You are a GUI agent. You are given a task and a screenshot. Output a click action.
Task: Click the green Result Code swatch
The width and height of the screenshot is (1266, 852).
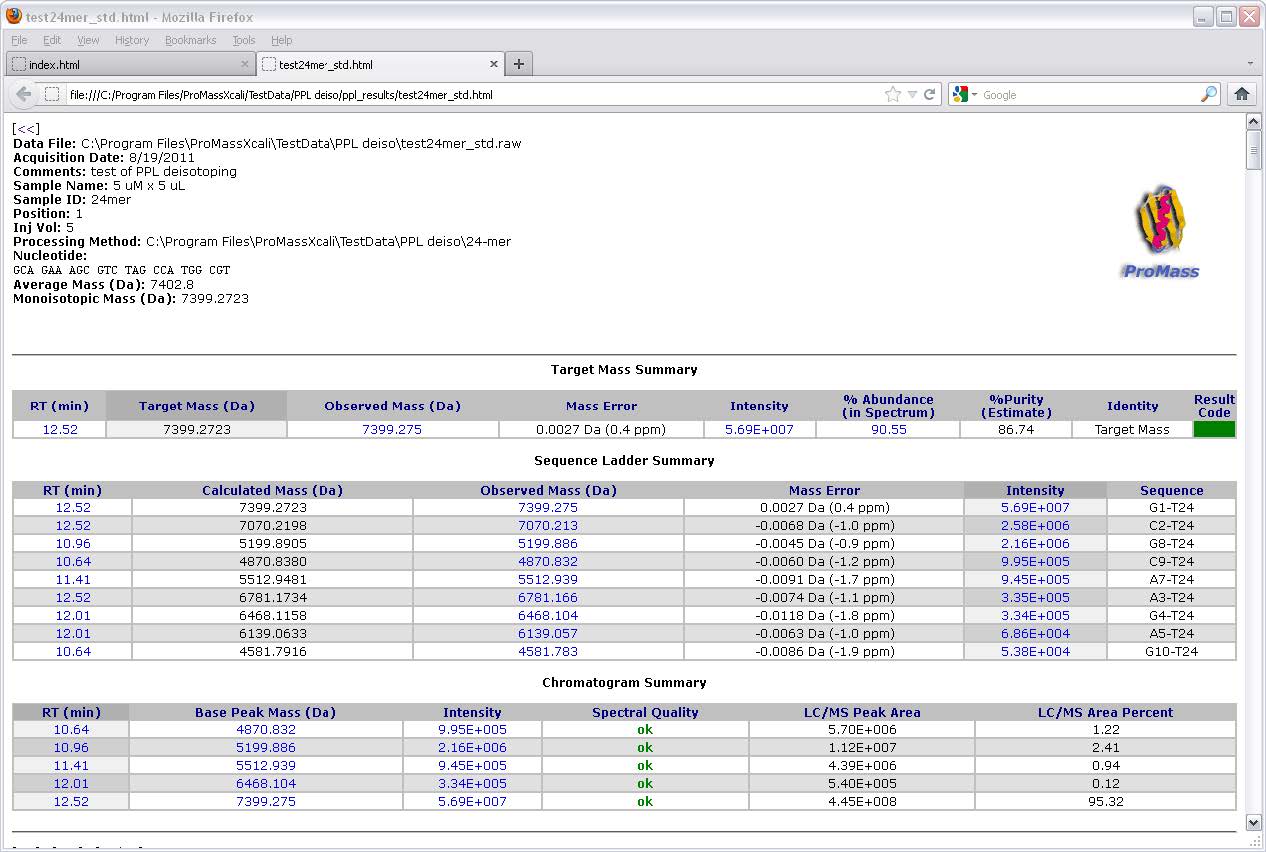[1214, 429]
